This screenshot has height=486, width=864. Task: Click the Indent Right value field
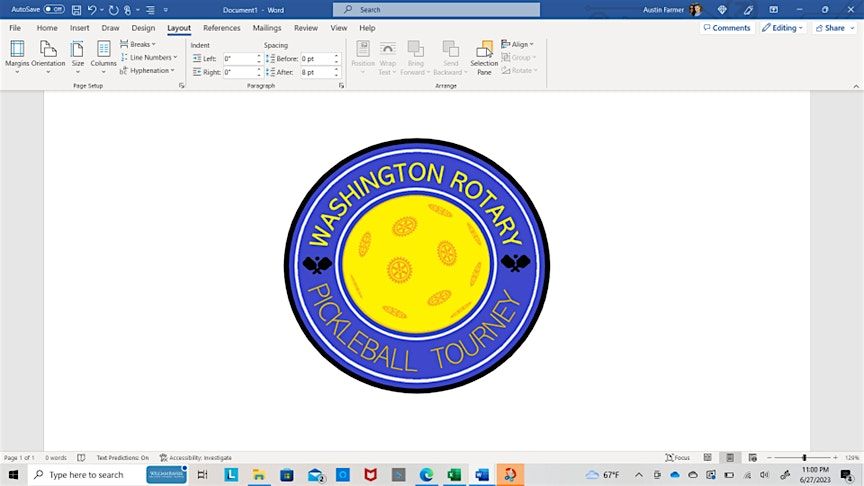click(x=240, y=72)
